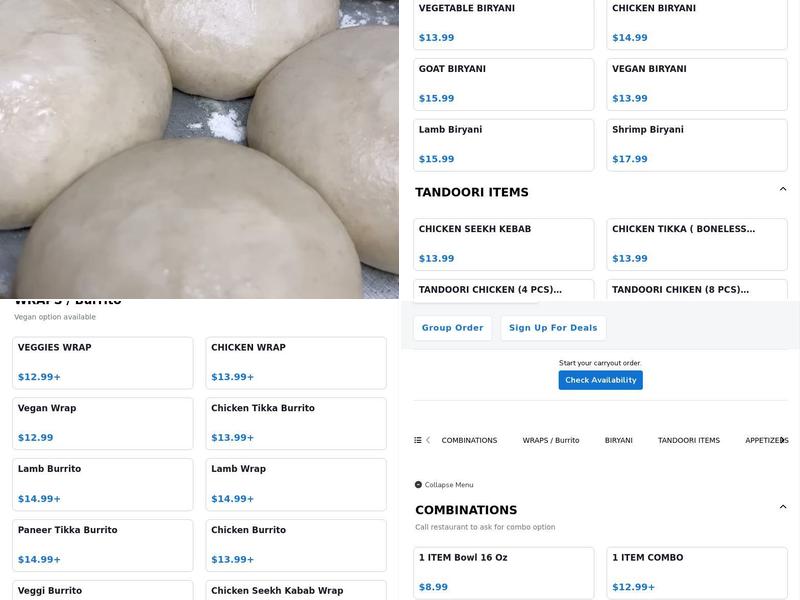Open the 1 ITEM COMBO item
This screenshot has width=800, height=600.
[x=697, y=573]
